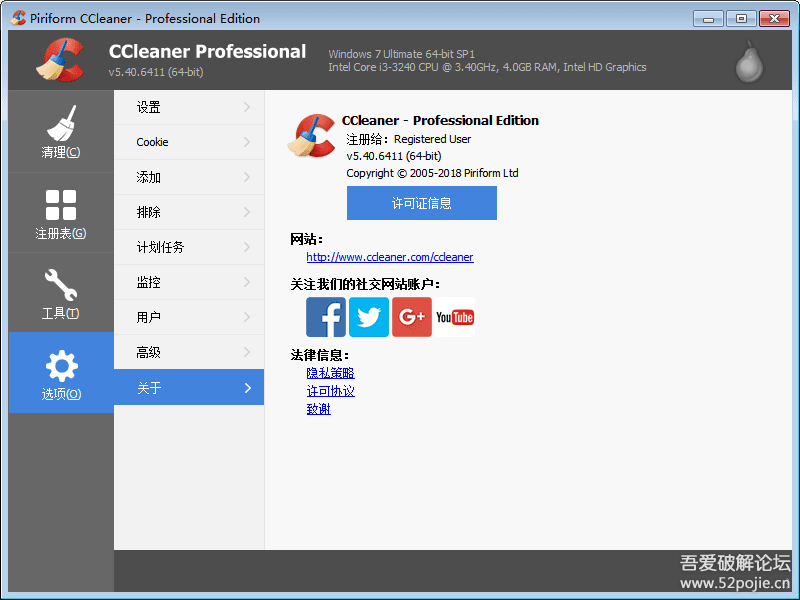This screenshot has width=800, height=600.
Task: Click the title bar CCleaner icon
Action: (18, 18)
